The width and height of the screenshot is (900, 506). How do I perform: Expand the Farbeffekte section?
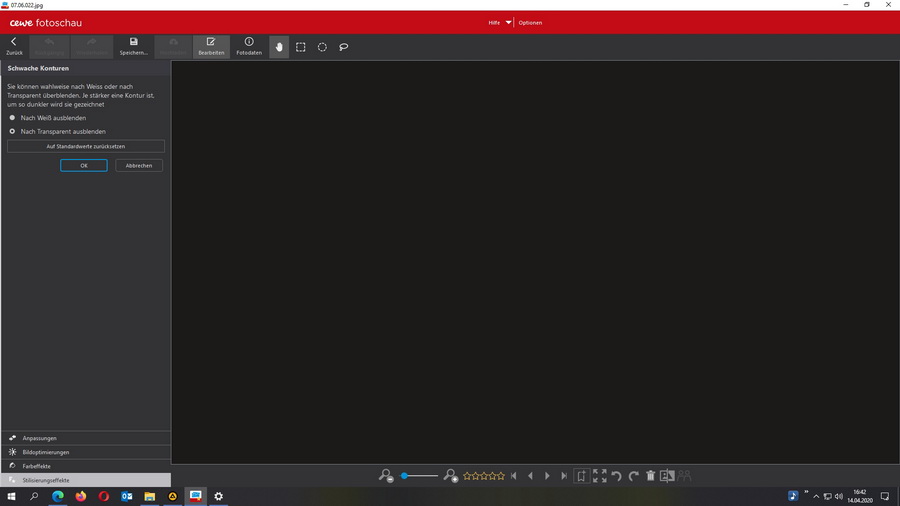coord(86,466)
